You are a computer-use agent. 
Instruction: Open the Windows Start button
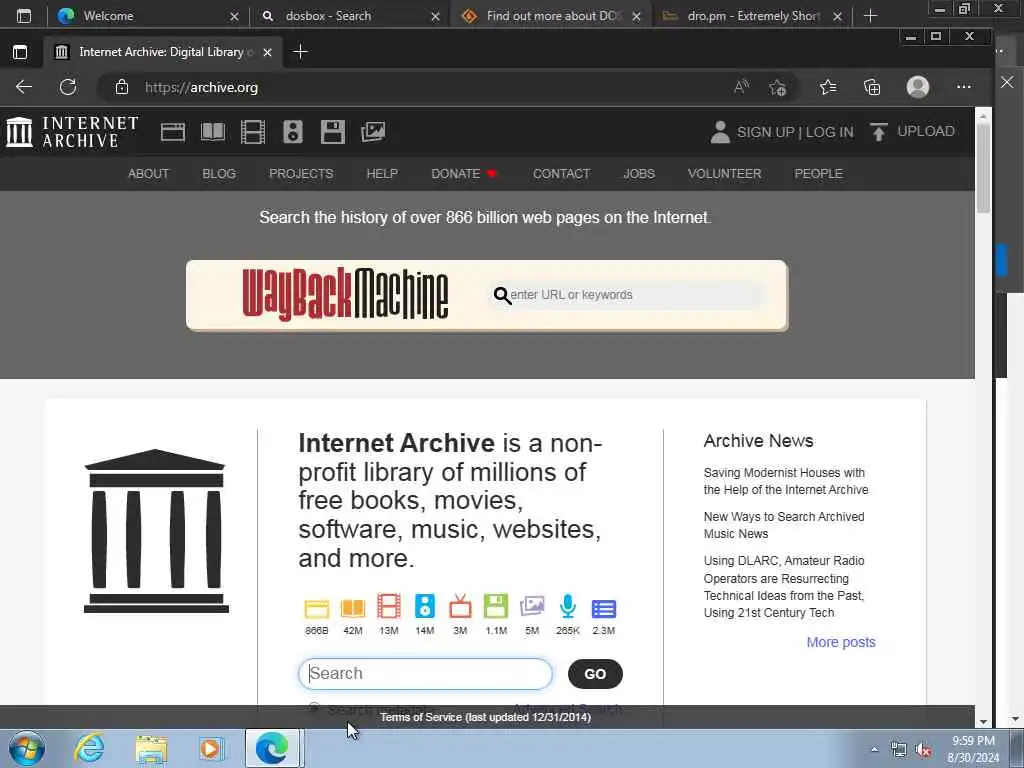(x=27, y=748)
